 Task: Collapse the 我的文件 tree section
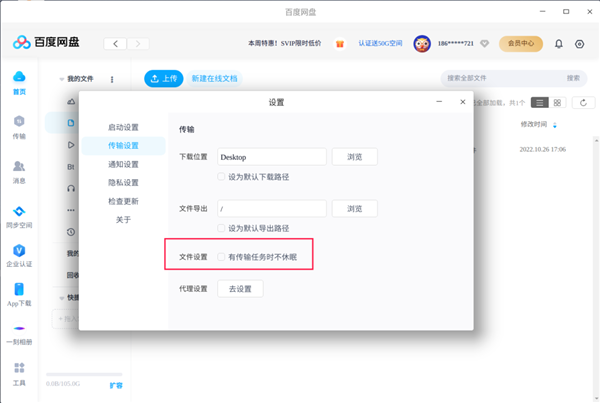62,79
